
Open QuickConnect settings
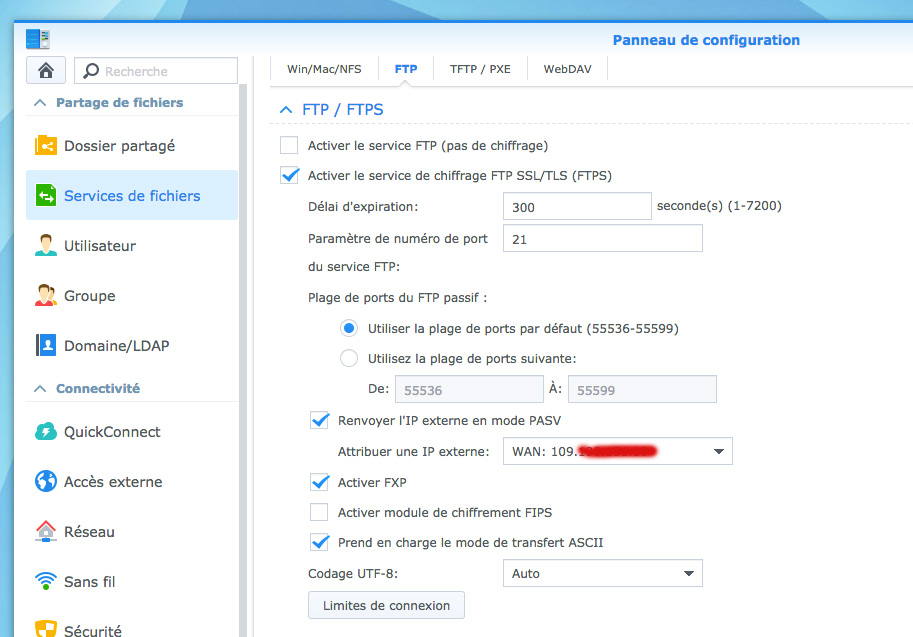coord(112,432)
